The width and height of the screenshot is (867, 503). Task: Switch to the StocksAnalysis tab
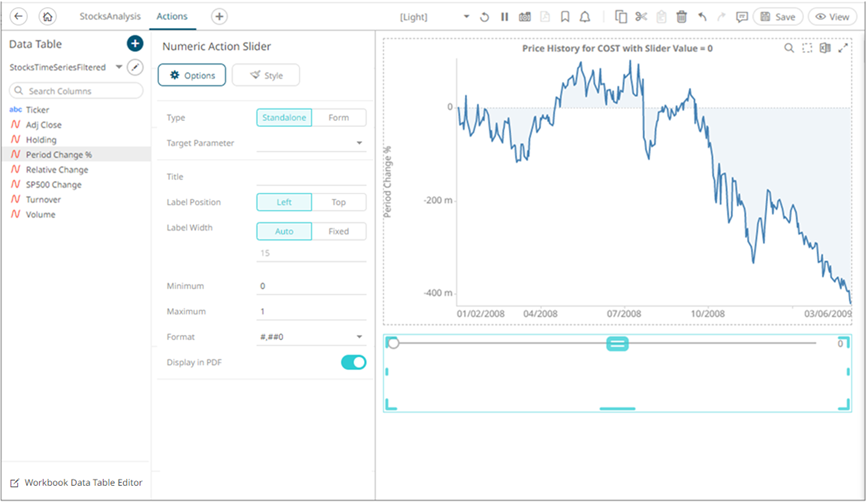tap(110, 17)
